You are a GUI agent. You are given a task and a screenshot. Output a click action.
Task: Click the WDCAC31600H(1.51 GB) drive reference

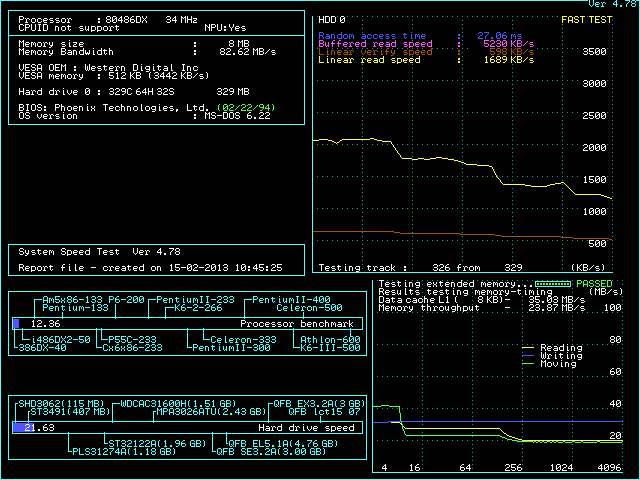178,404
